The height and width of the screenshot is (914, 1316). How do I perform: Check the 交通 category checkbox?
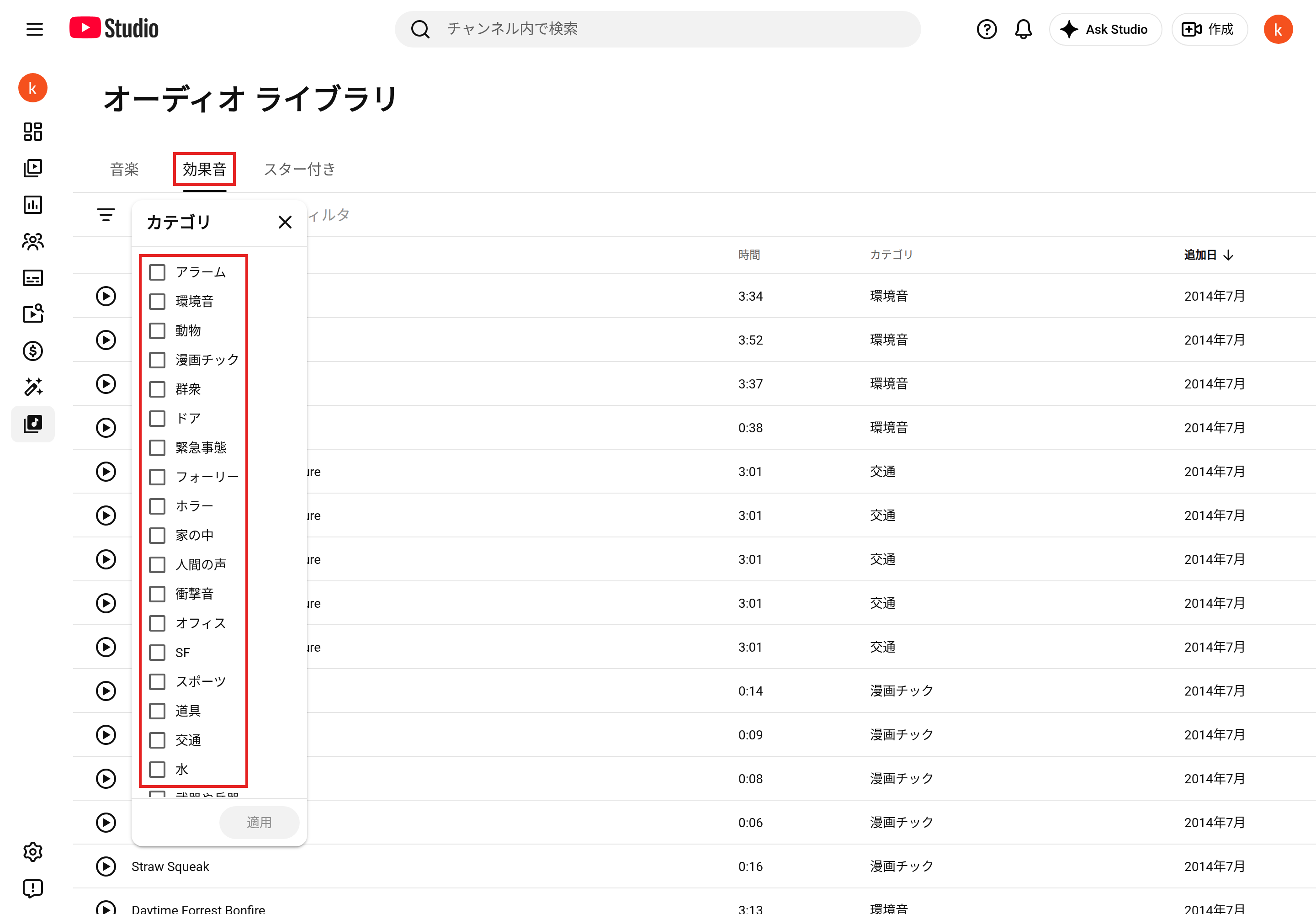(x=157, y=740)
